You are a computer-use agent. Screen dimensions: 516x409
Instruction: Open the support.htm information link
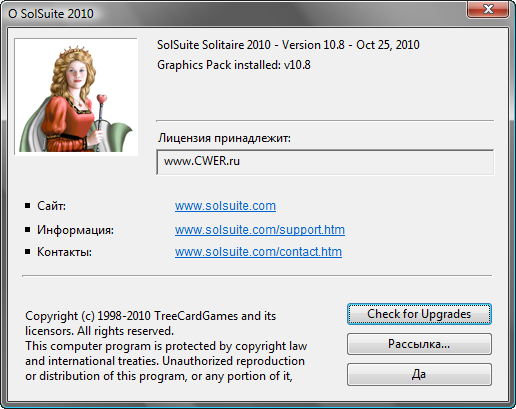tap(260, 230)
